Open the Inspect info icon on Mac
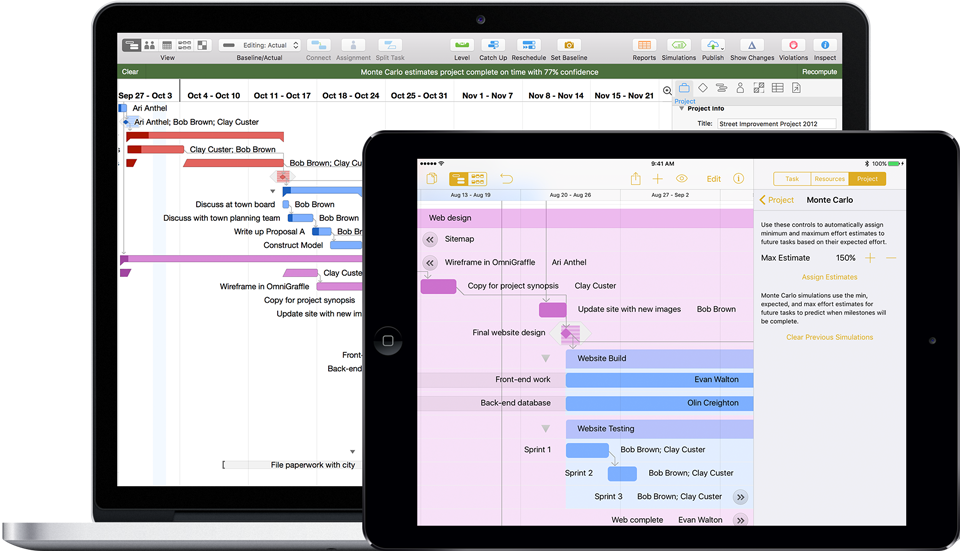 (x=825, y=45)
